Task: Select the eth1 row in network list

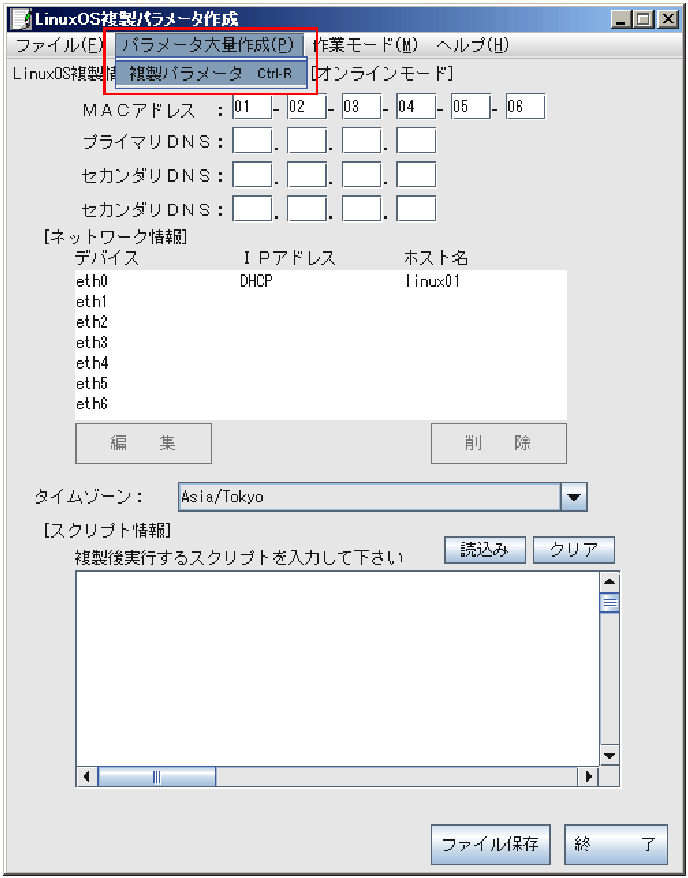Action: pos(321,302)
